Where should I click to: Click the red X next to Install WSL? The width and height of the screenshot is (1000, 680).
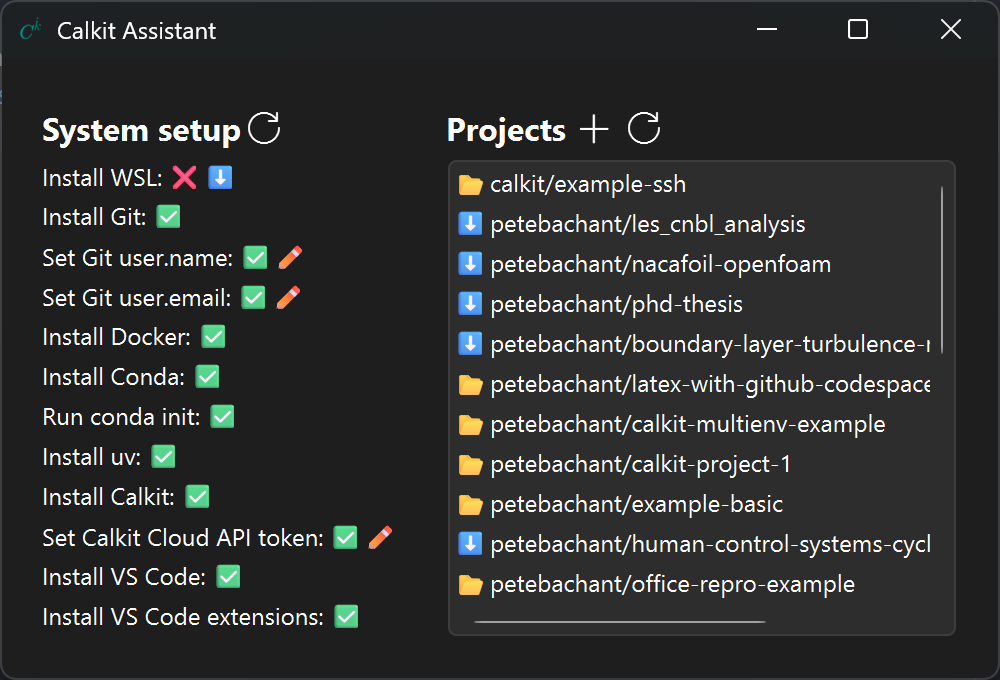click(x=184, y=177)
